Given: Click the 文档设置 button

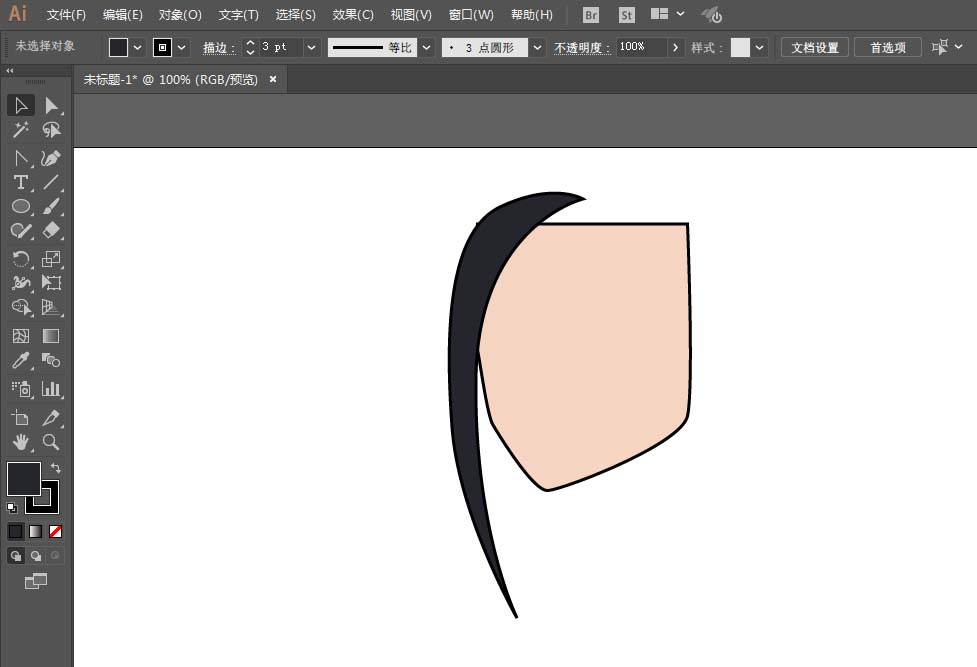Looking at the screenshot, I should pos(815,47).
